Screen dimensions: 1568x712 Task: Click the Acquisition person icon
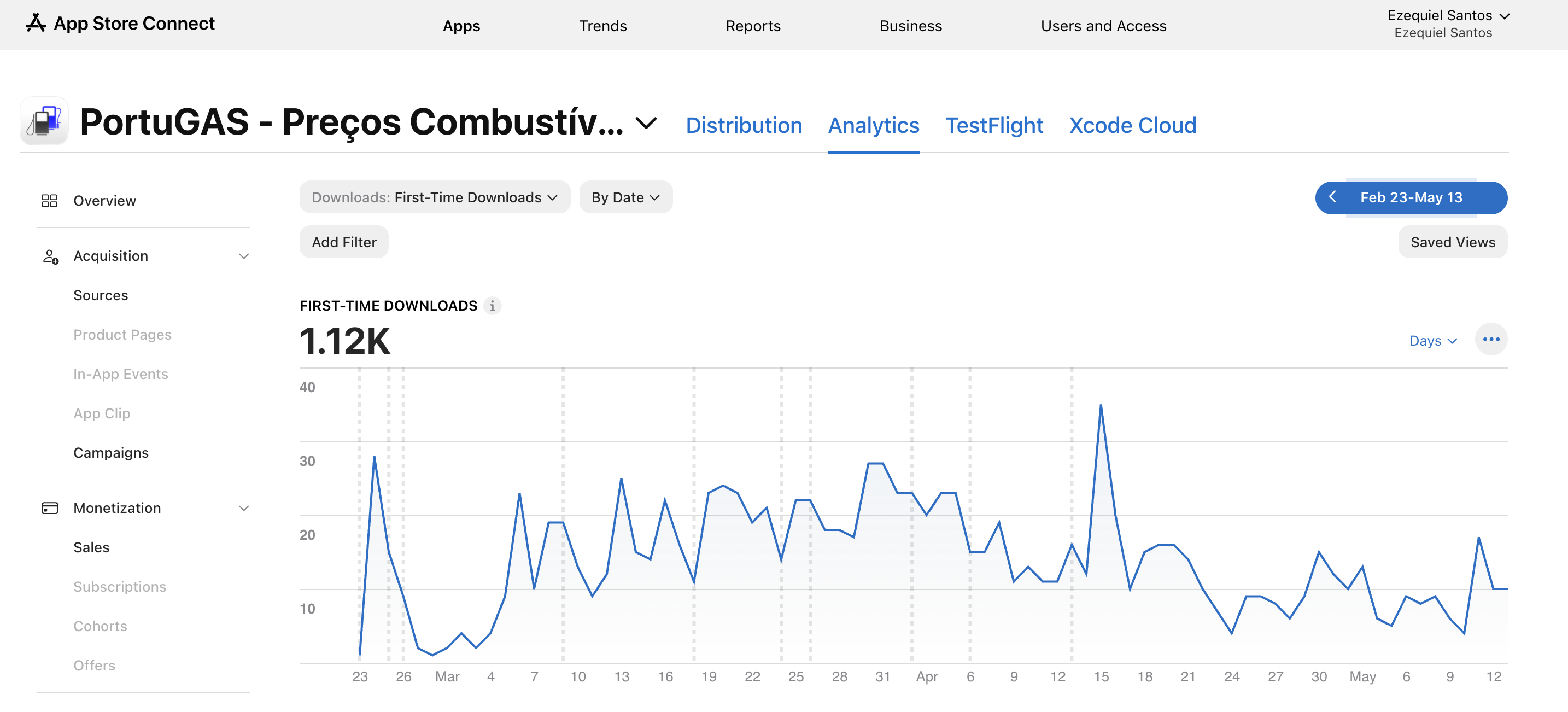[x=50, y=256]
